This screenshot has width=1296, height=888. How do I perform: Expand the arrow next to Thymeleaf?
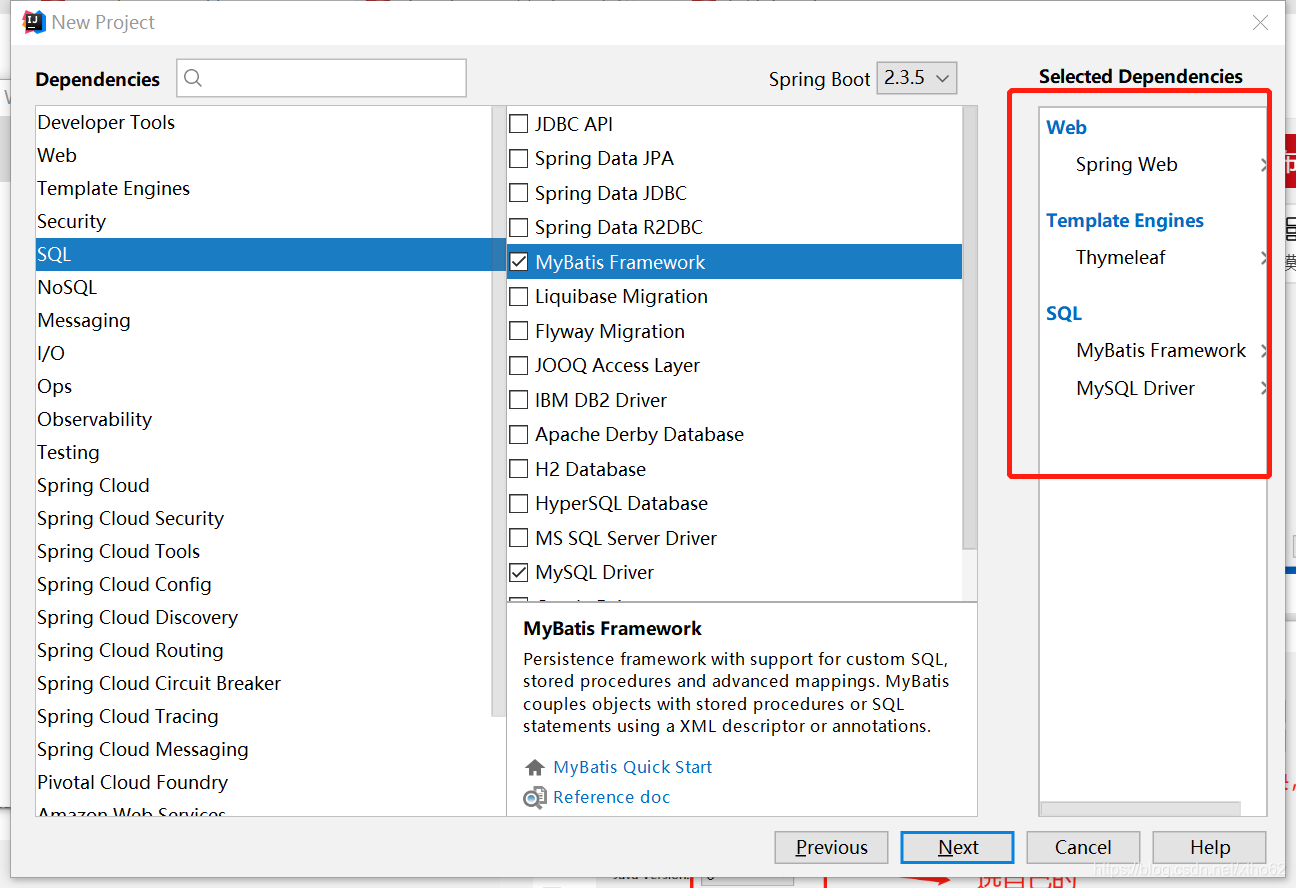point(1264,258)
